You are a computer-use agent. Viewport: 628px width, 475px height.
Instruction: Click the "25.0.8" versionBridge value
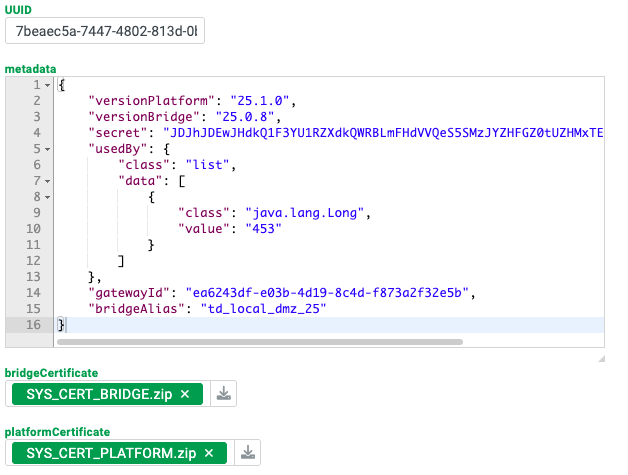point(245,117)
